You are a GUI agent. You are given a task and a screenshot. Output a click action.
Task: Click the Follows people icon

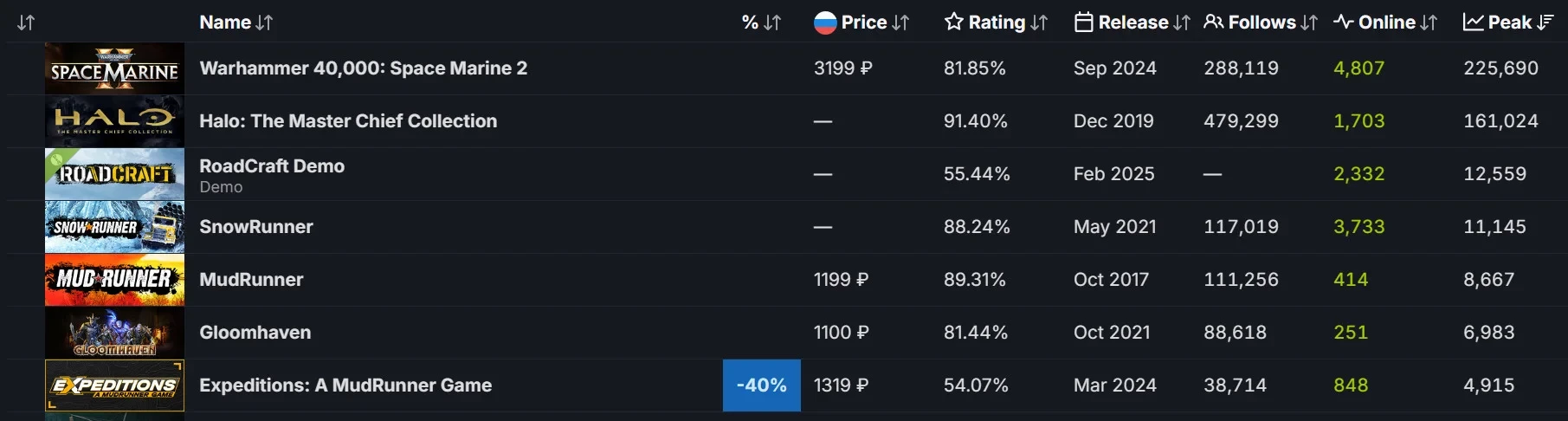coord(1214,23)
